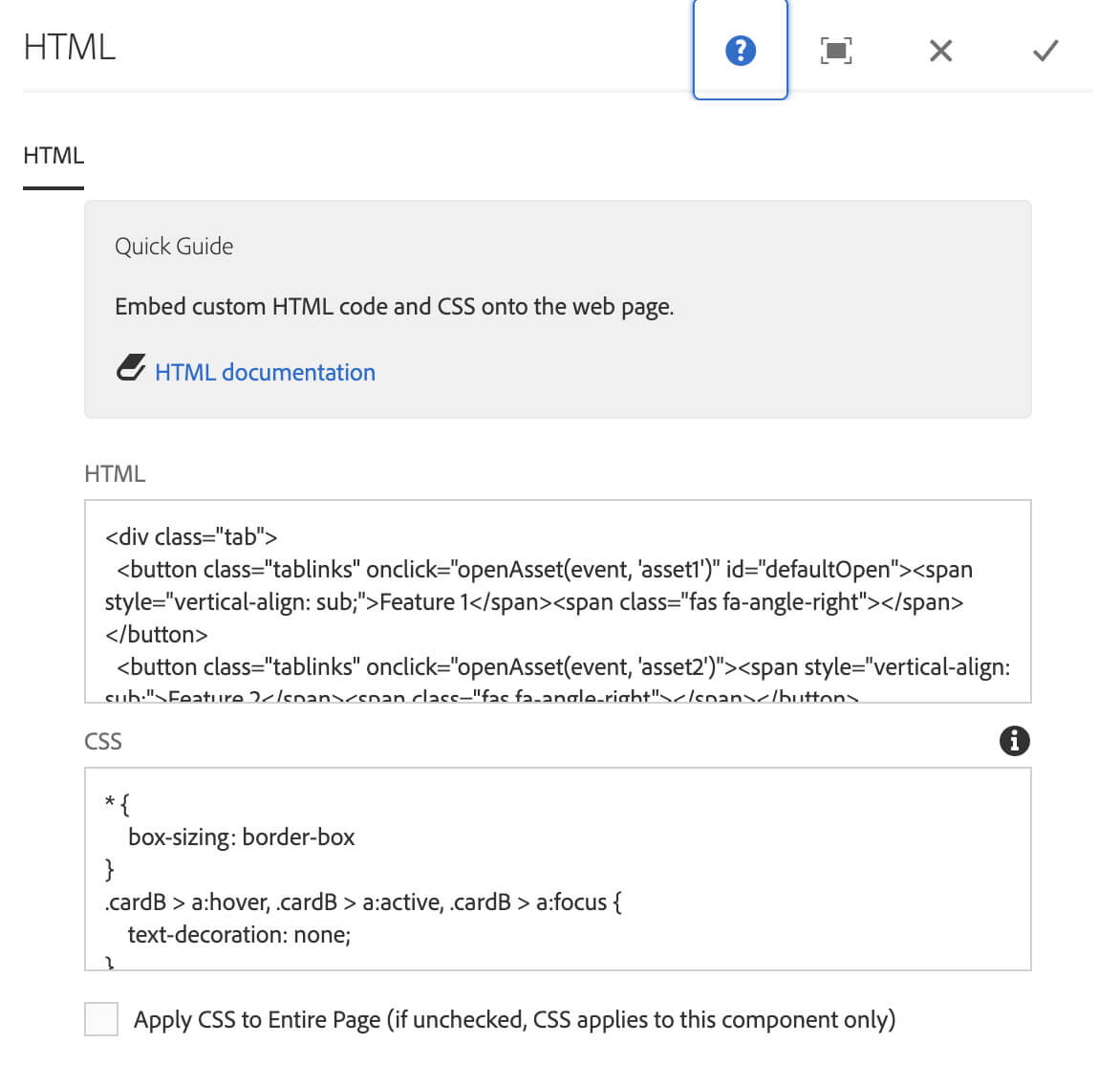
Task: Open the HTML documentation link
Action: (x=265, y=372)
